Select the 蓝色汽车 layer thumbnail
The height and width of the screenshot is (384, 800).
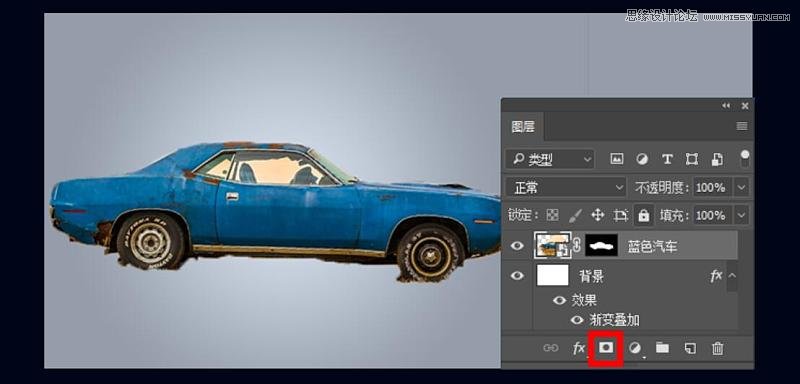(553, 245)
